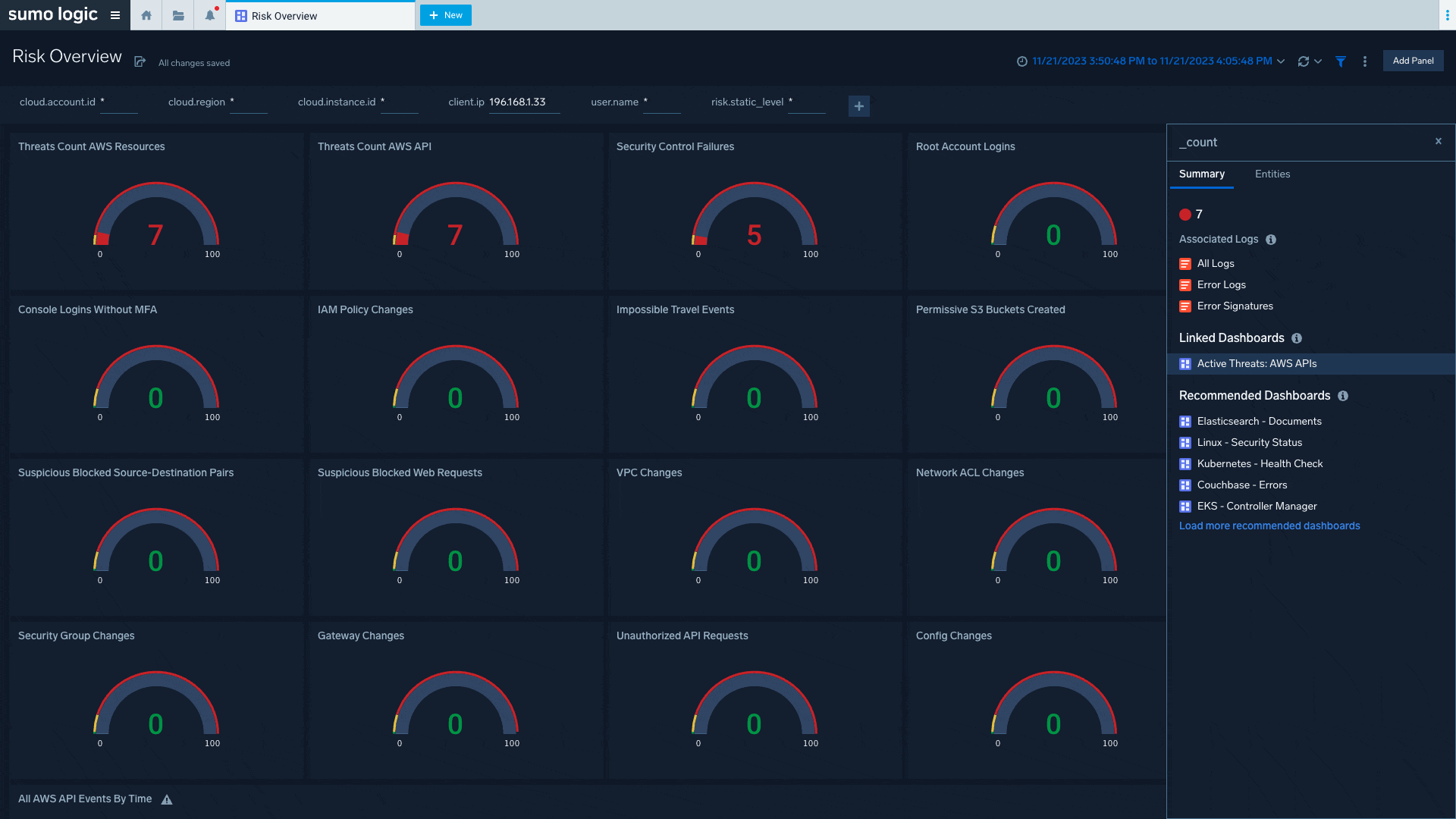Click the Linux - Security Status dashboard icon
This screenshot has width=1456, height=819.
1185,443
